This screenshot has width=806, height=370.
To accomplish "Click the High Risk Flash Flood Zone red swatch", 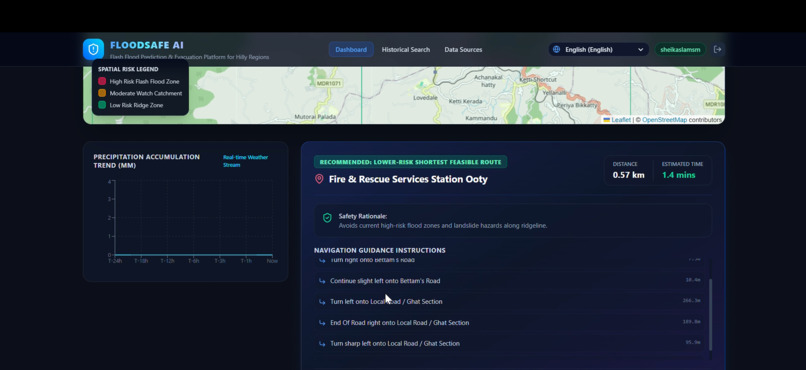I will click(x=102, y=81).
